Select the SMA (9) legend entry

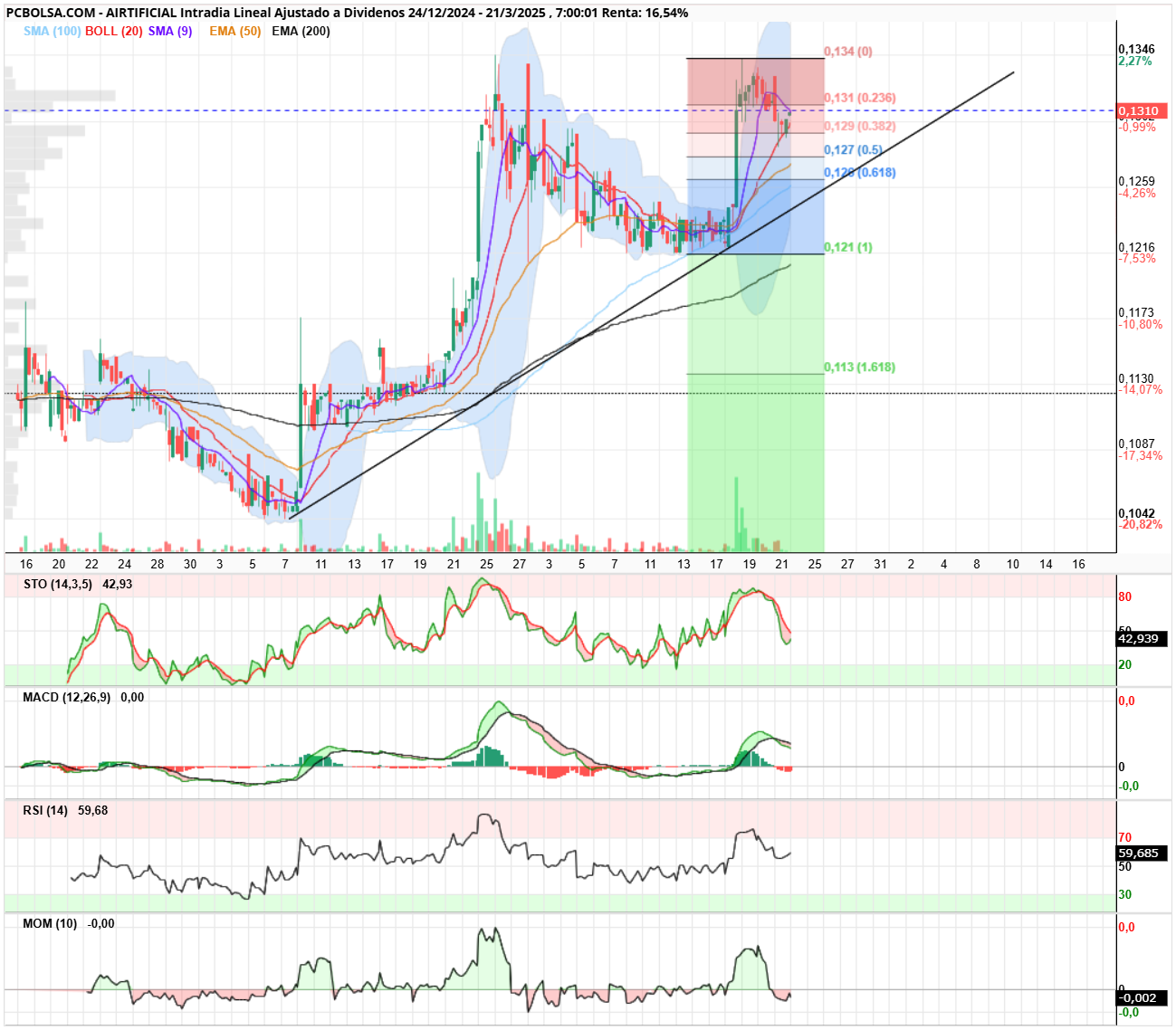(170, 31)
